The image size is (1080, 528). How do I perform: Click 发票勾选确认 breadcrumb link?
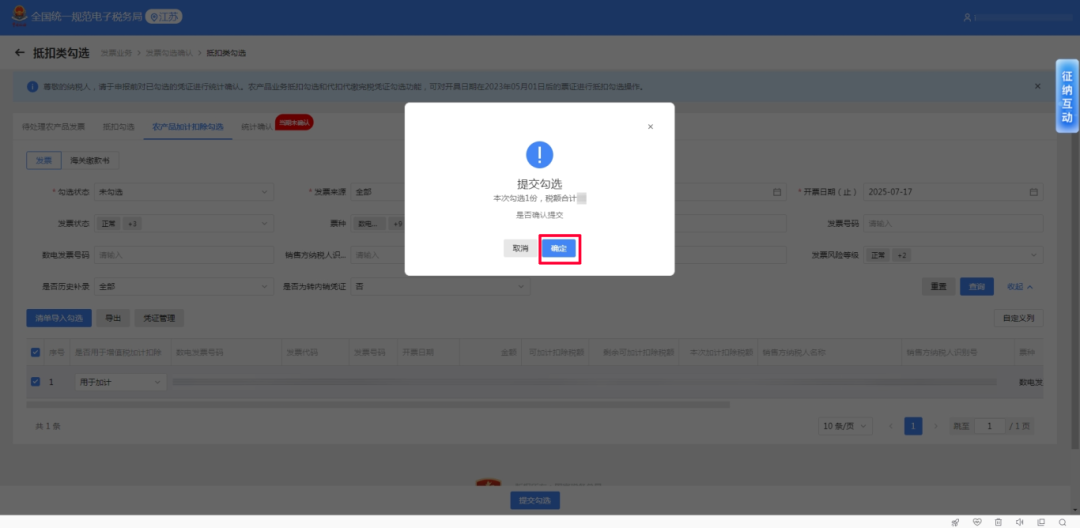pos(170,53)
